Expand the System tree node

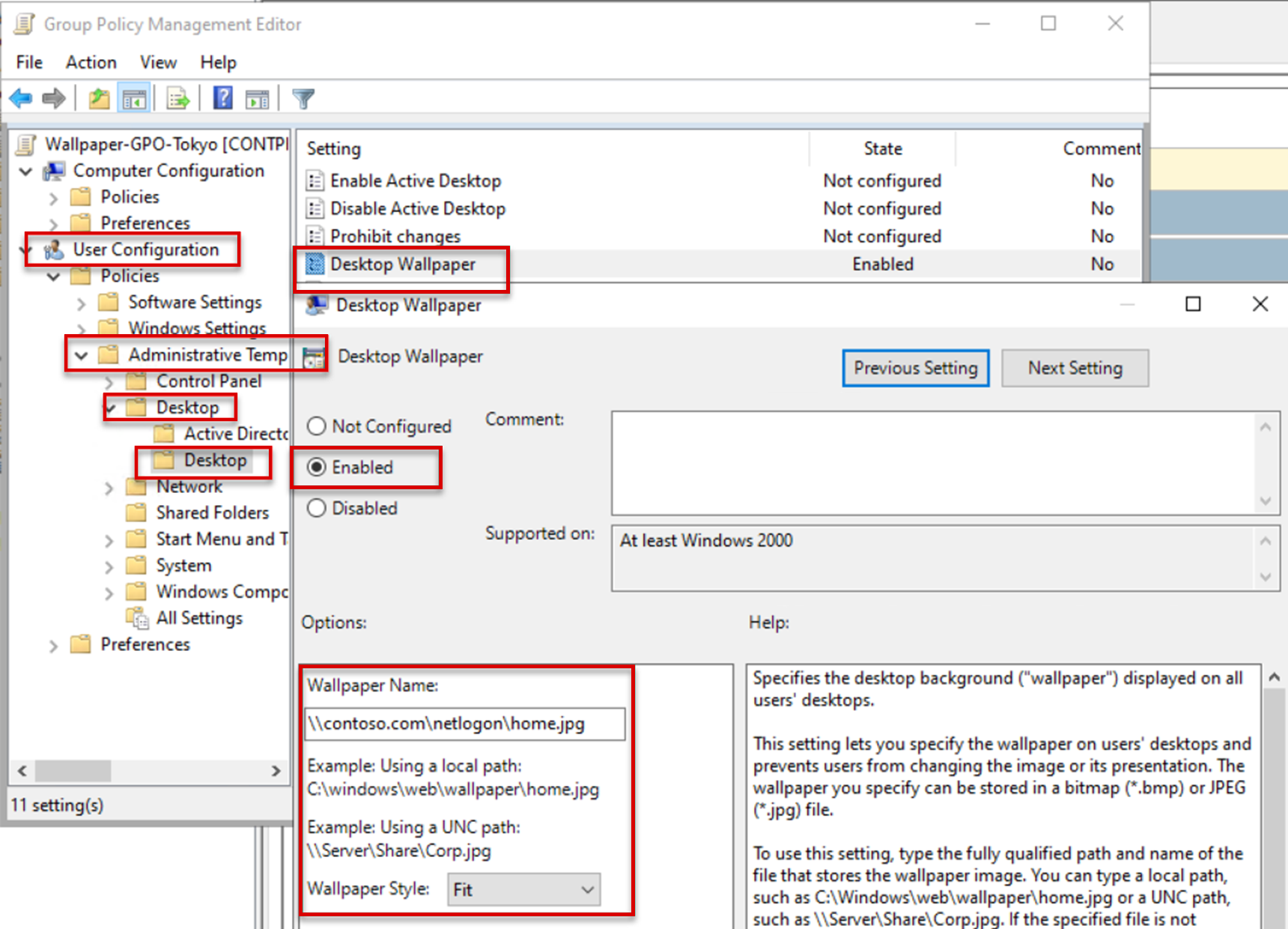pyautogui.click(x=109, y=567)
